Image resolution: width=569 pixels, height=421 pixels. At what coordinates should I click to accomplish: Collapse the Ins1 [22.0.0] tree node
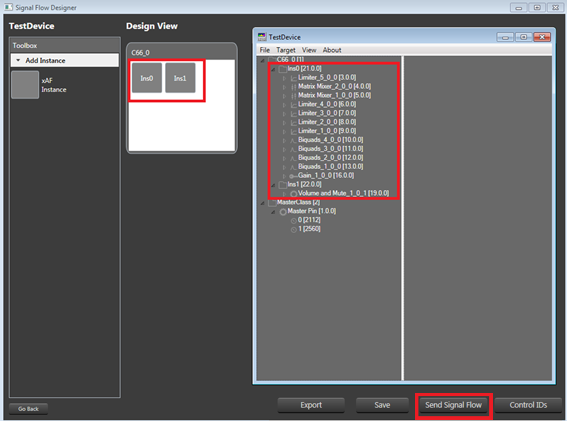coord(273,185)
